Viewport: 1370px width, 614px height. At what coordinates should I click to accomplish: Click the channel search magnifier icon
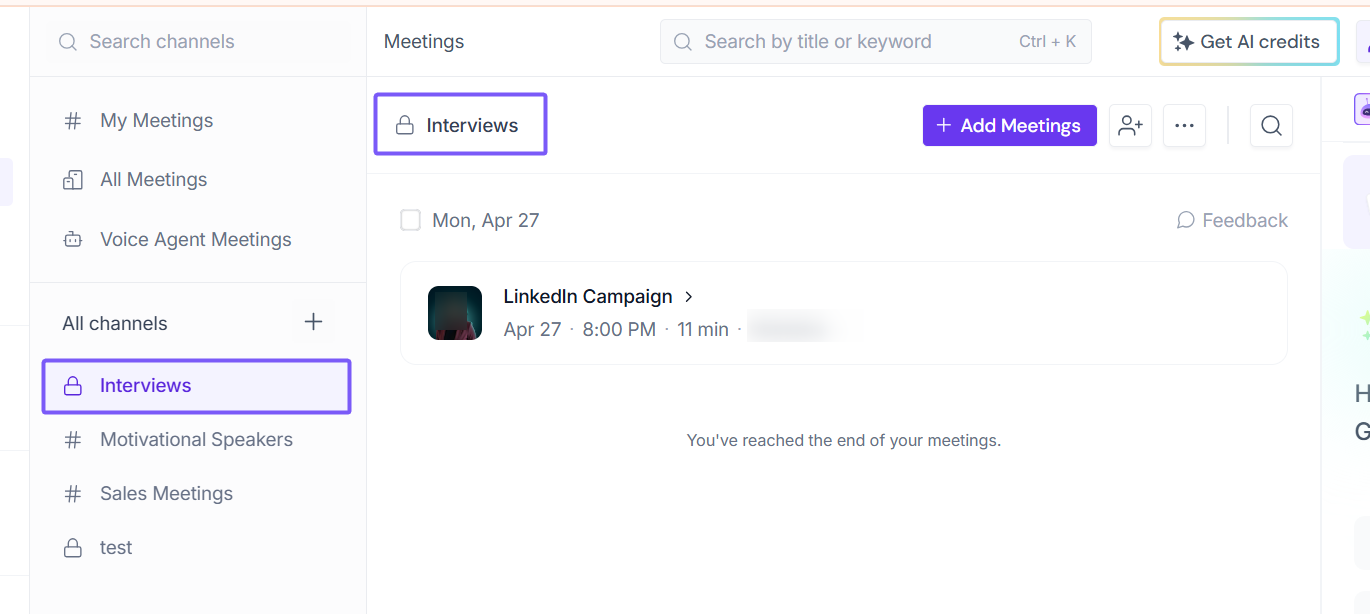coord(1271,125)
